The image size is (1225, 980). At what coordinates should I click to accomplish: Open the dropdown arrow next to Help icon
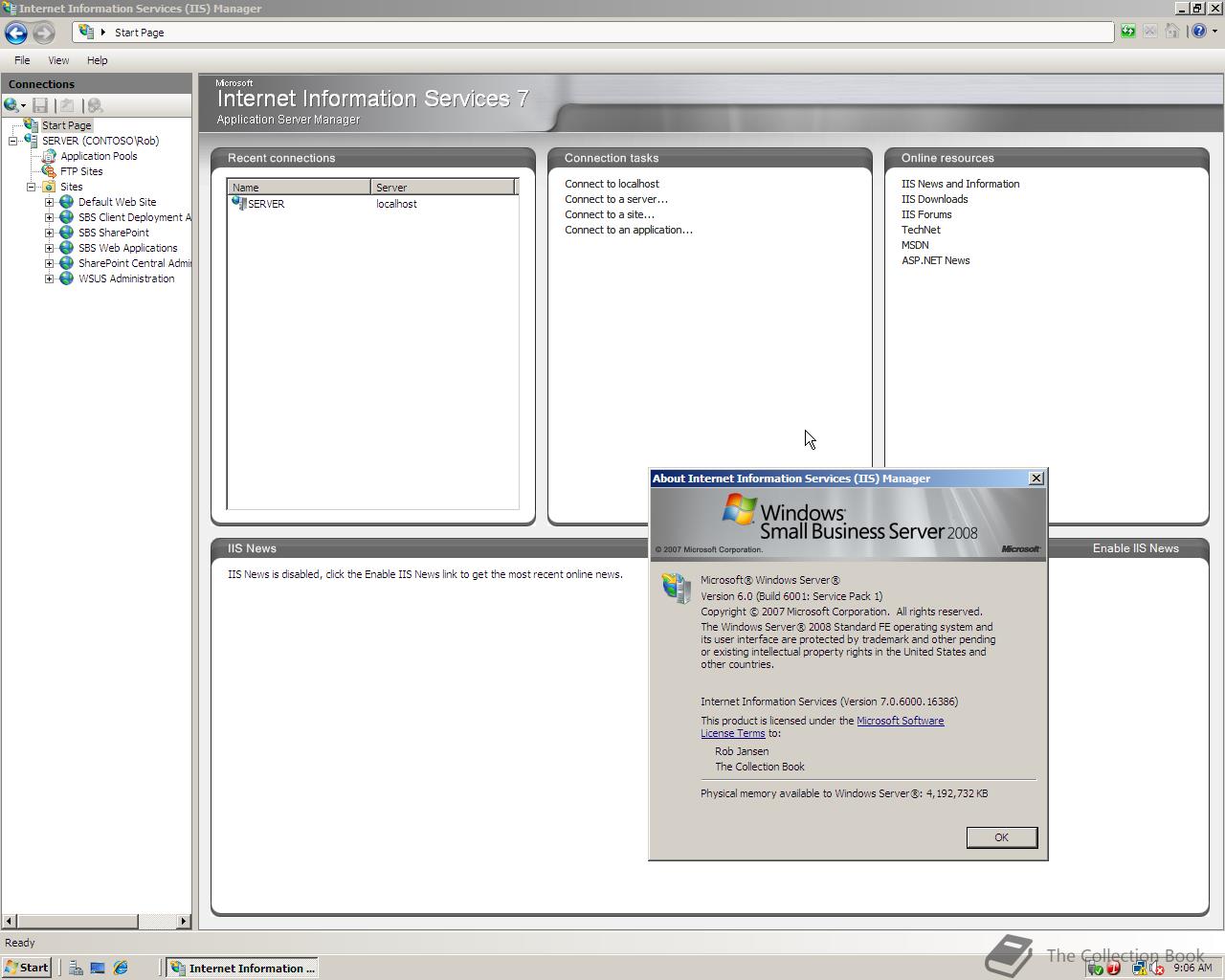[1214, 32]
